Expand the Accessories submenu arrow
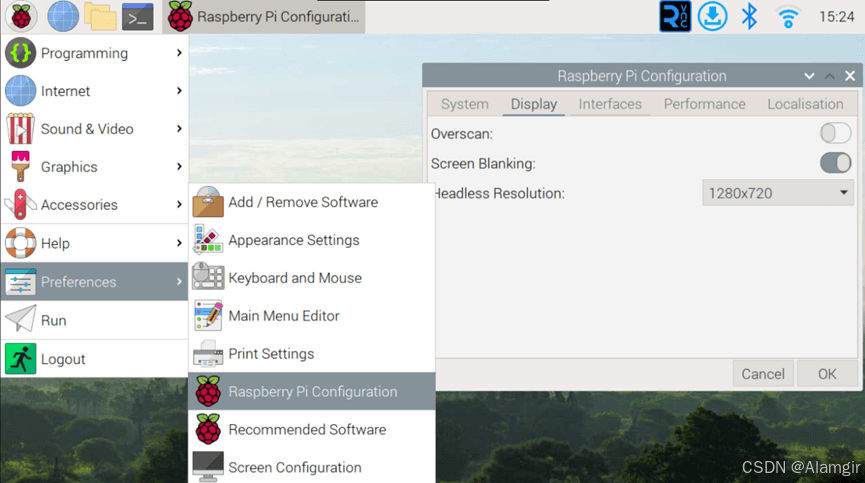The image size is (865, 483). click(179, 205)
